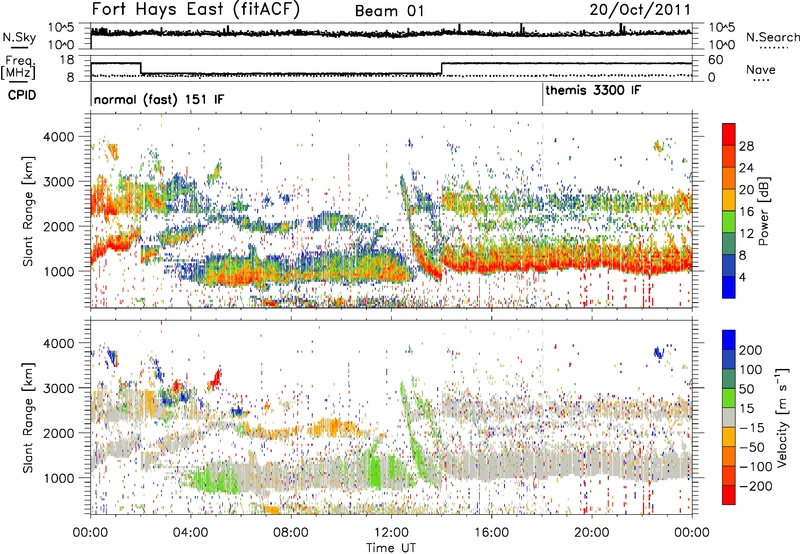Screen dimensions: 800x554
Task: Pick the velocity colorbar segment between 50 and 100
Action: pos(729,379)
